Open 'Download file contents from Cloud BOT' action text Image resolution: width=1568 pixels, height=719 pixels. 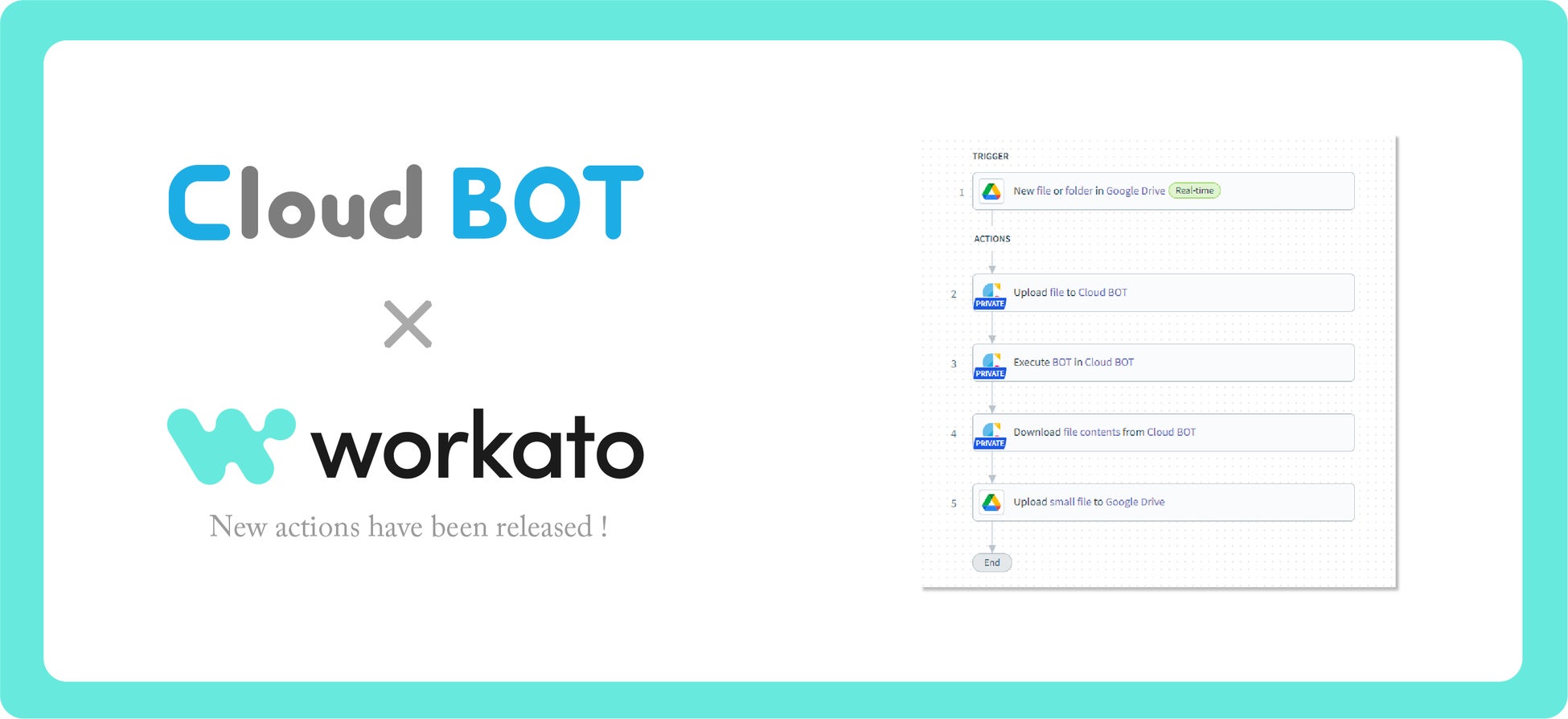click(1104, 433)
